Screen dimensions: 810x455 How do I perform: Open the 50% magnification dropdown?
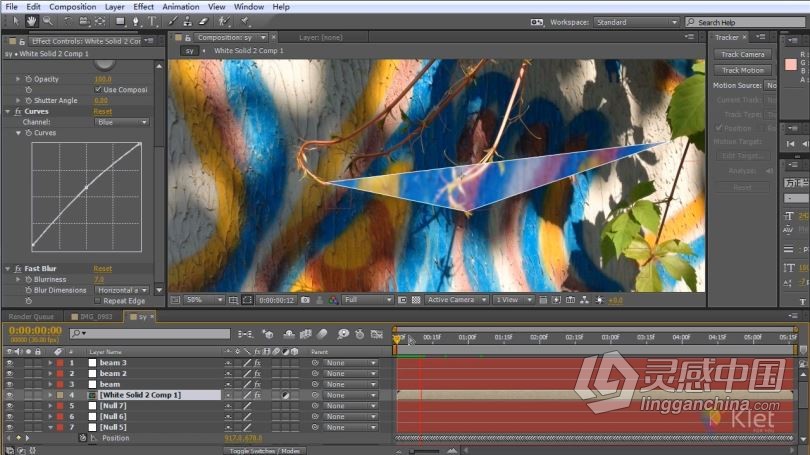coord(204,300)
